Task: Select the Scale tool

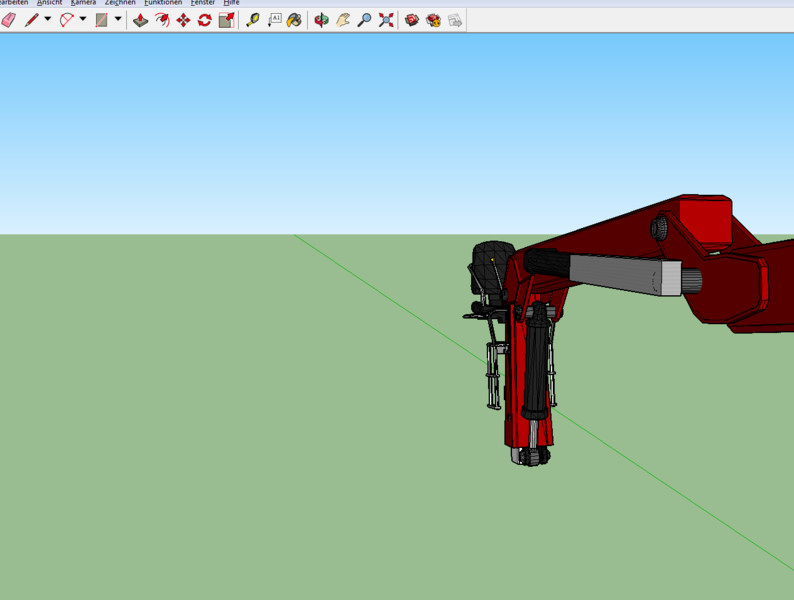Action: 227,20
